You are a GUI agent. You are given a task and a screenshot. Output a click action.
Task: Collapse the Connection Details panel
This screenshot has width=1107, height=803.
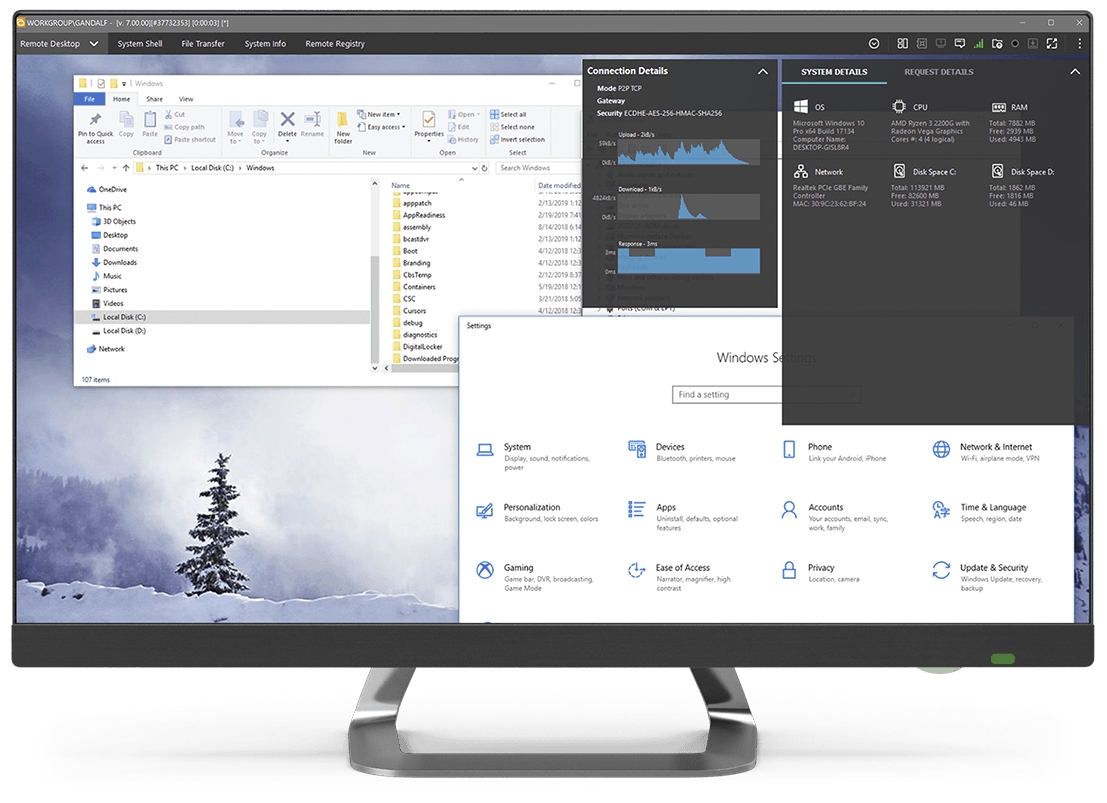coord(762,71)
